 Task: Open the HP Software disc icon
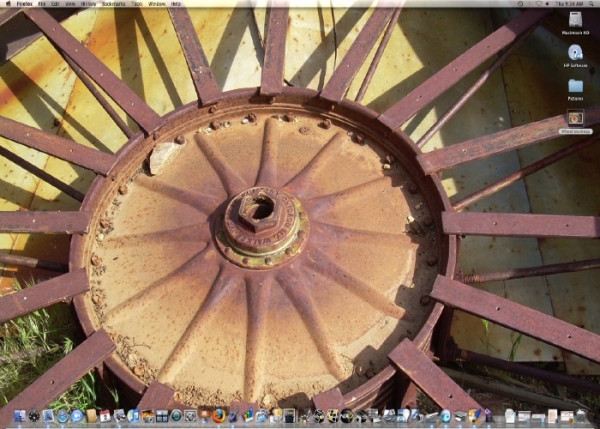tap(575, 53)
